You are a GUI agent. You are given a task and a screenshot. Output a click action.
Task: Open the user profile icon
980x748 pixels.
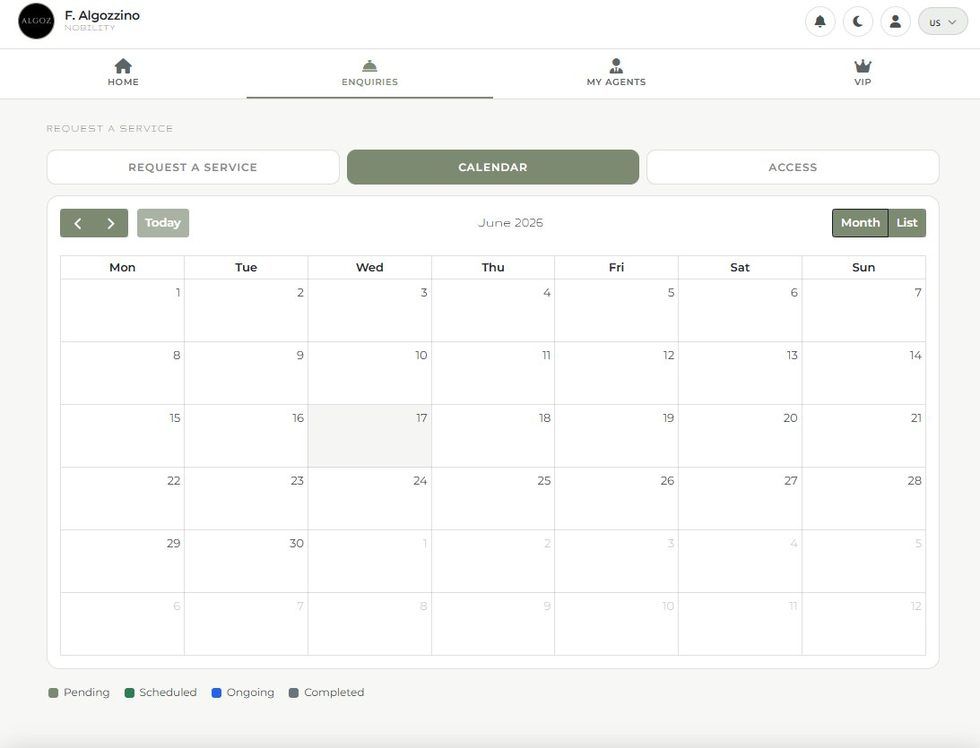[895, 22]
